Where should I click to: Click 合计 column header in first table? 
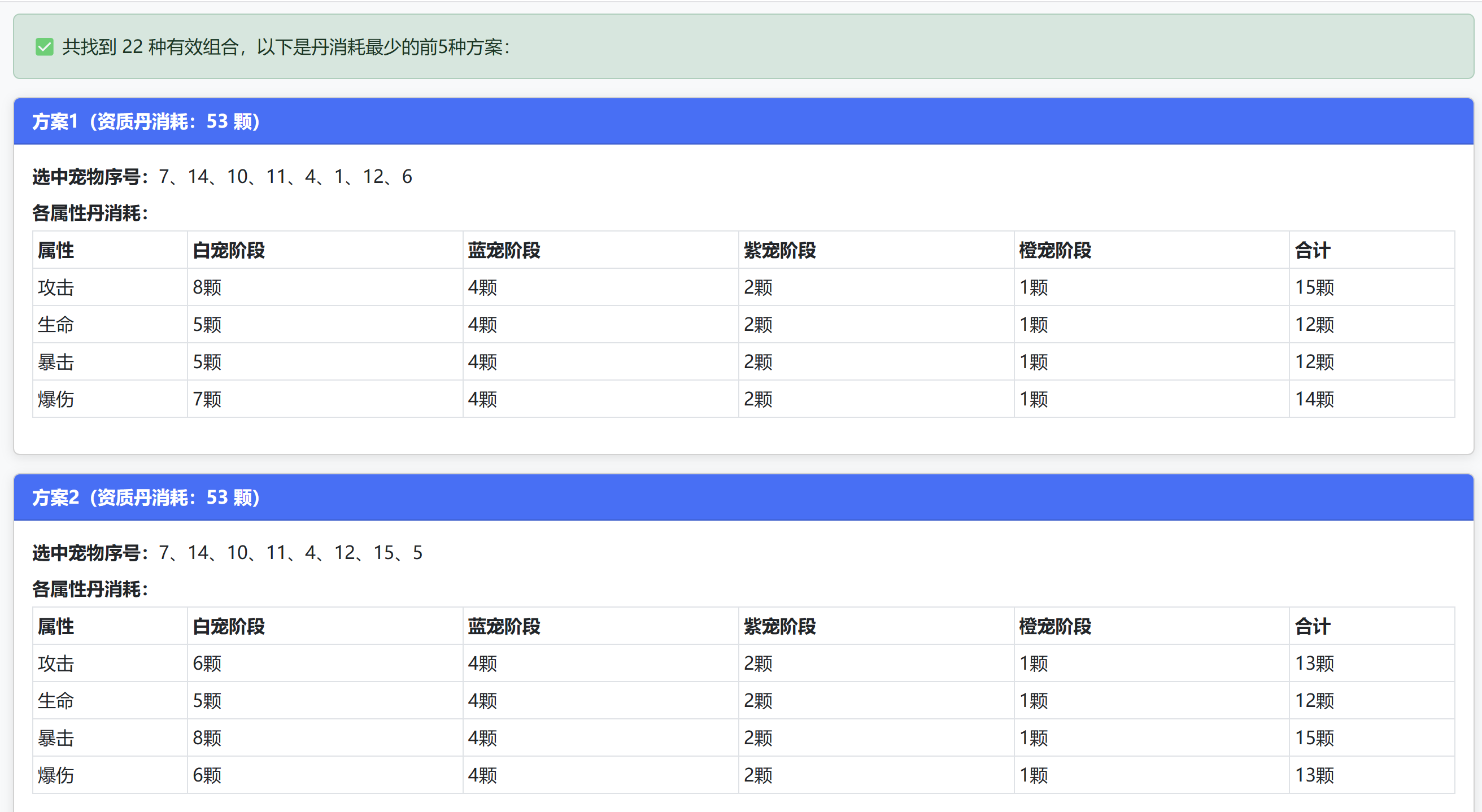(x=1313, y=250)
